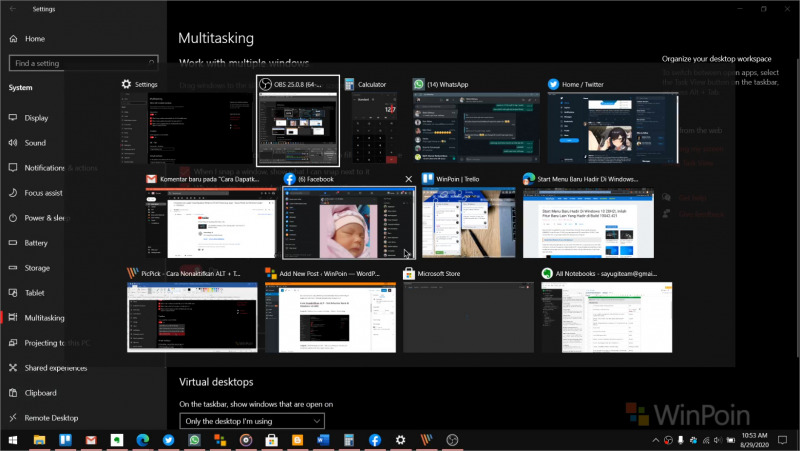Open Start menu from taskbar
This screenshot has width=800, height=451.
[13, 440]
